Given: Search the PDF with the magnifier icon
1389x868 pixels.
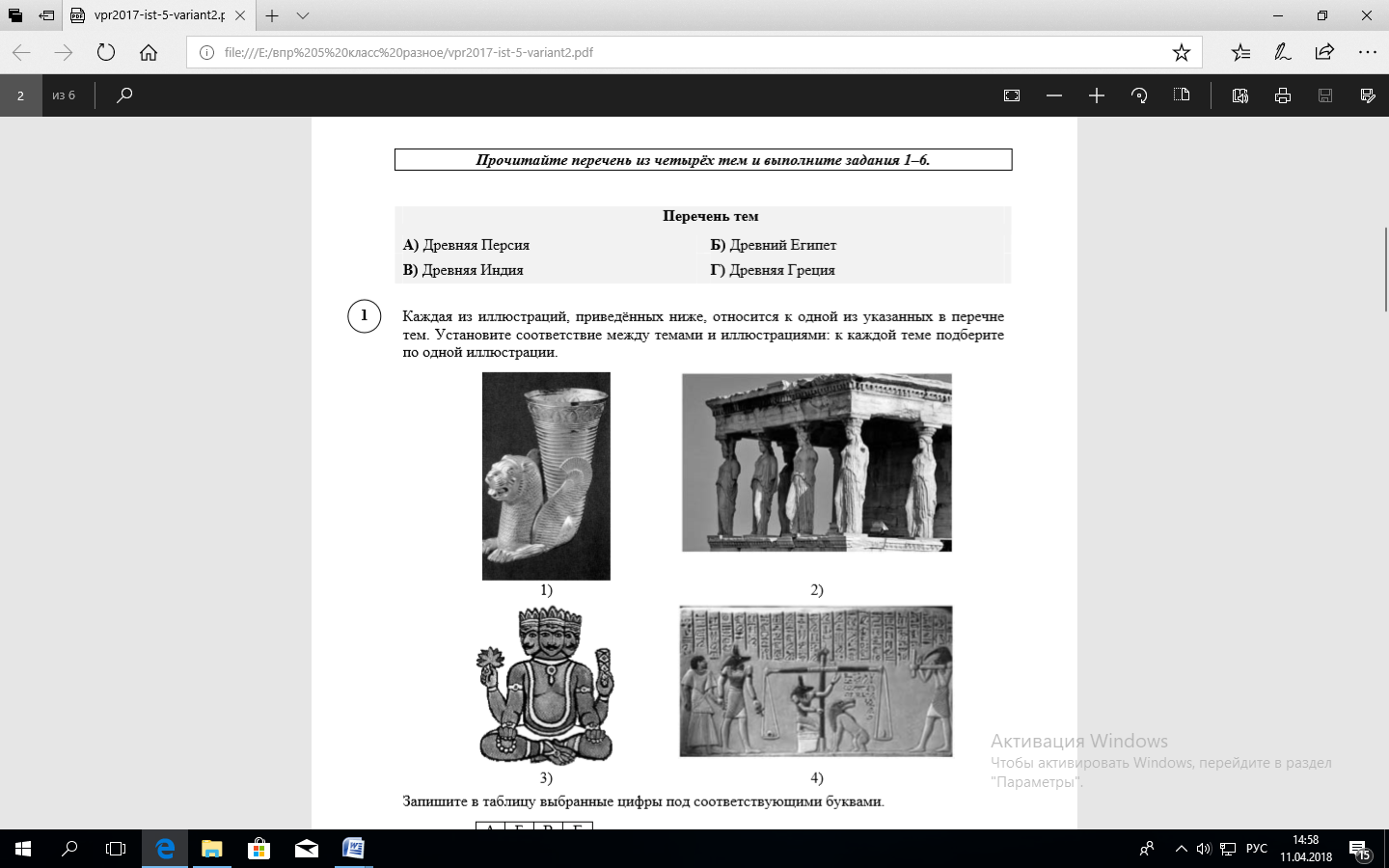Looking at the screenshot, I should coord(124,95).
